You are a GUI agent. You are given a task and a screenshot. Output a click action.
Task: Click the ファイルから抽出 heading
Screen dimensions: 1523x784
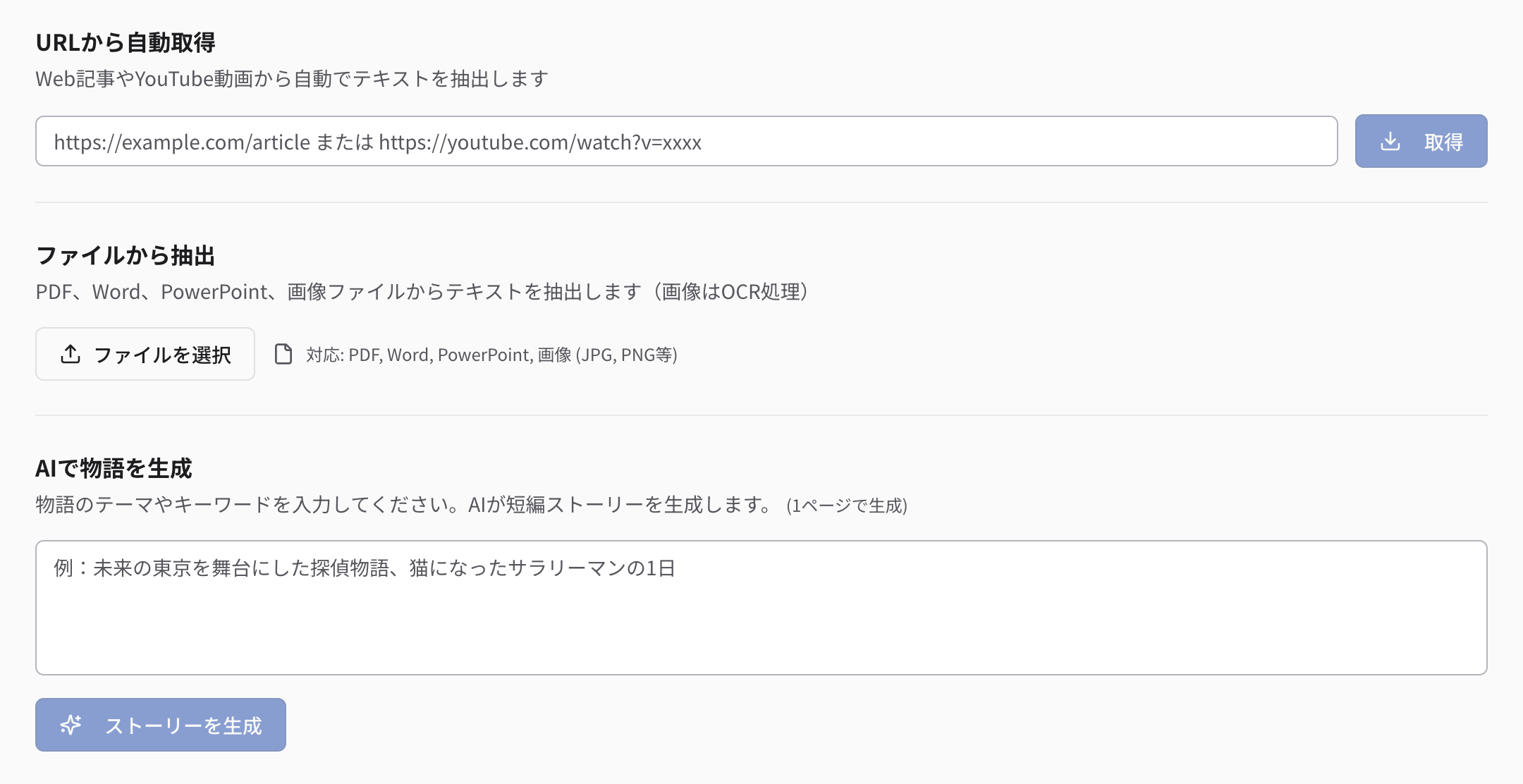tap(126, 255)
